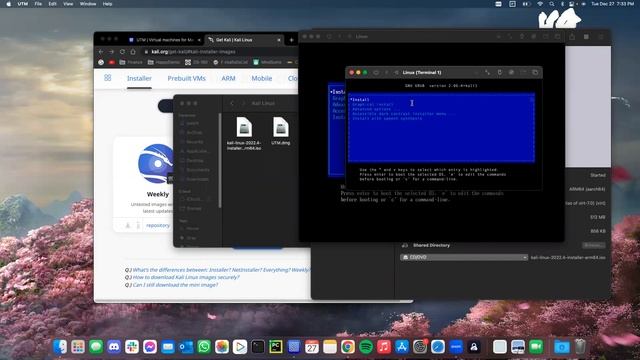The height and width of the screenshot is (360, 640).
Task: Open the Window menu in the menu bar
Action: coord(88,4)
